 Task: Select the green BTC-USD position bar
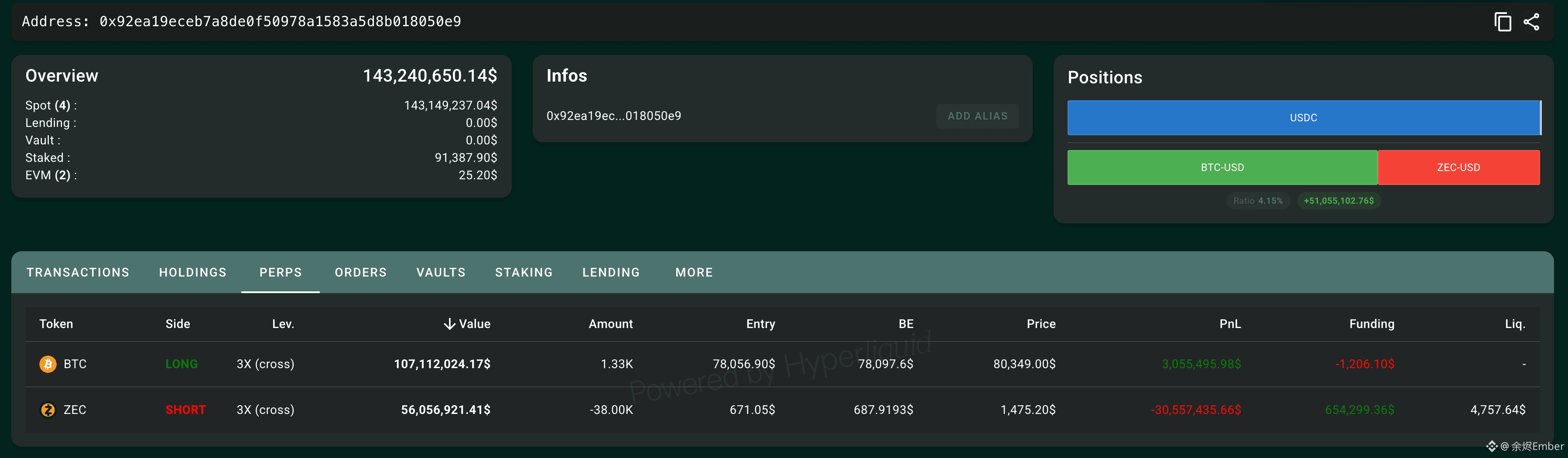point(1222,167)
